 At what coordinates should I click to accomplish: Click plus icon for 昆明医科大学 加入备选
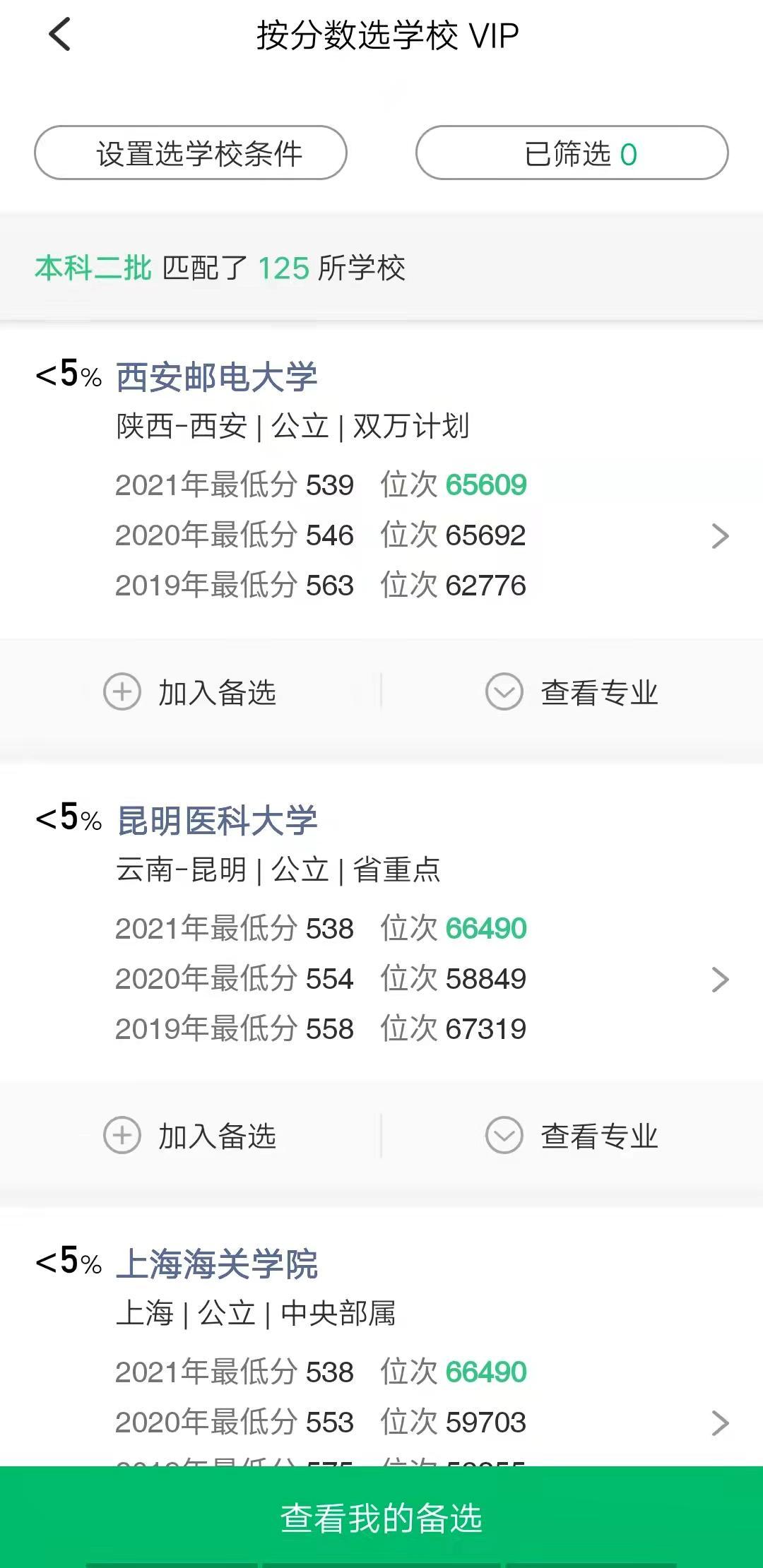(x=122, y=1135)
